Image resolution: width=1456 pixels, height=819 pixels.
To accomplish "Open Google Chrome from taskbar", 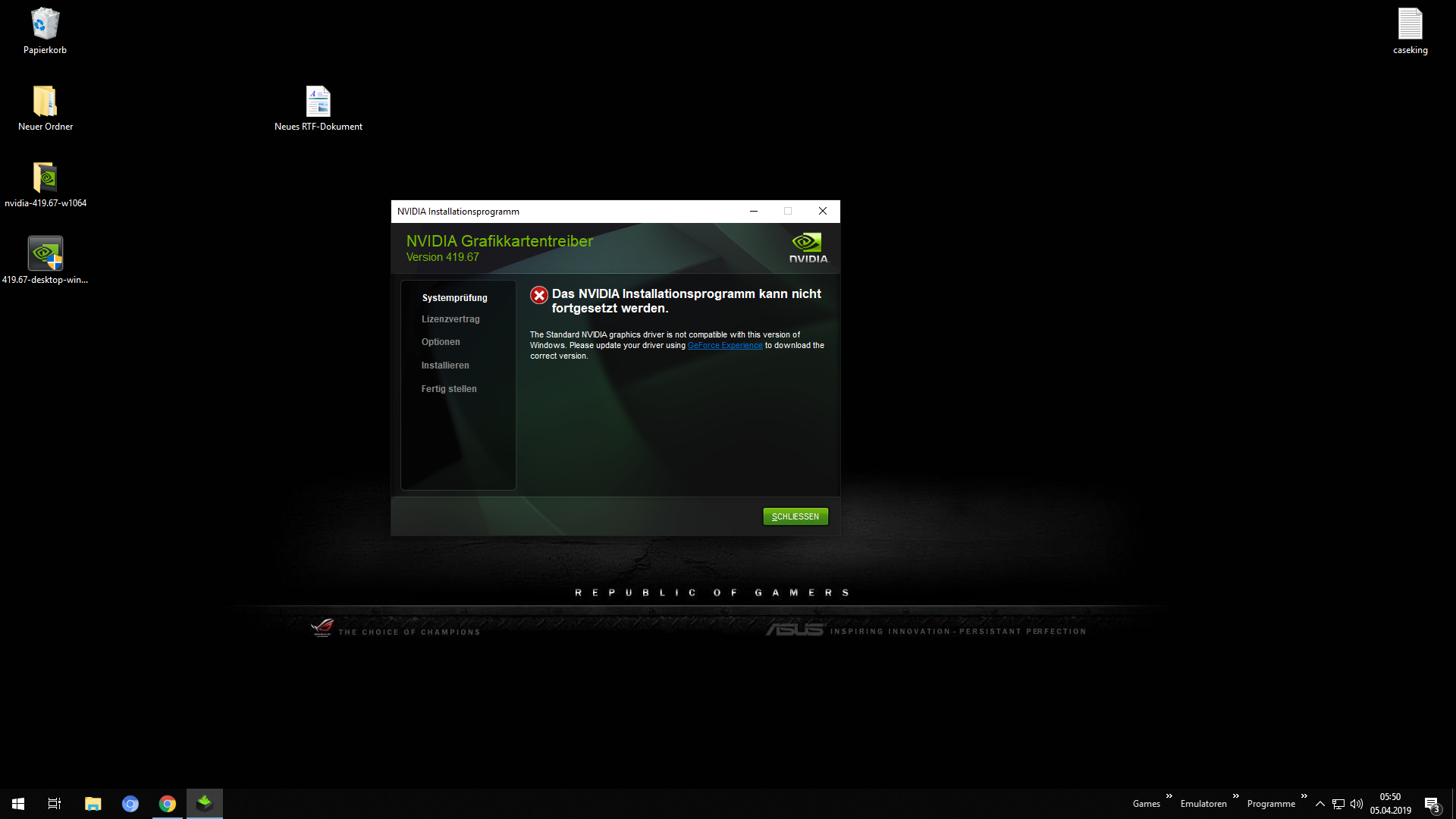I will tap(168, 804).
